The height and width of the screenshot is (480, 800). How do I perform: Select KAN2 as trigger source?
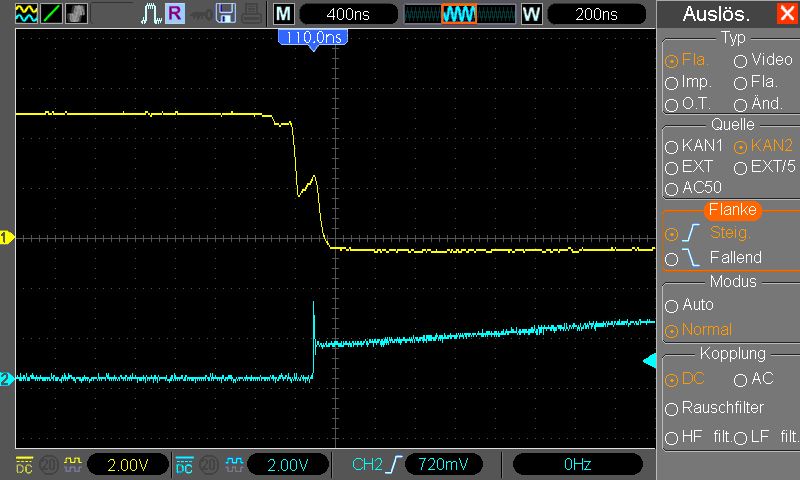[x=763, y=145]
